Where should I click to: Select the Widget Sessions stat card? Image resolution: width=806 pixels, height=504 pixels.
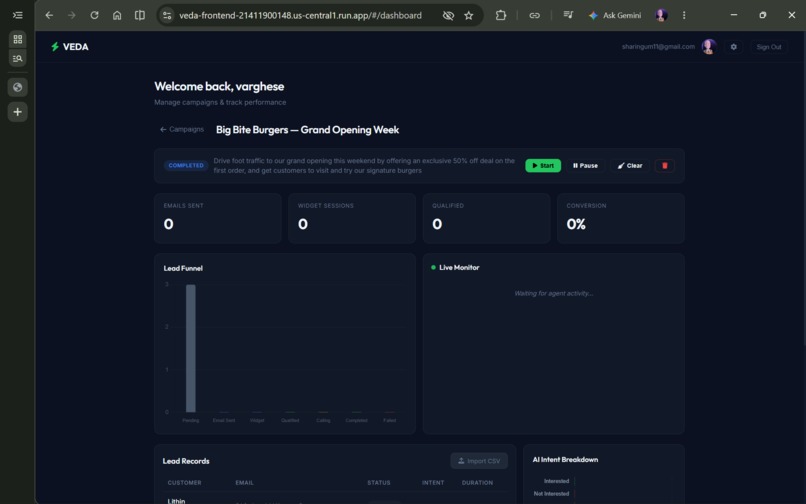pyautogui.click(x=352, y=218)
